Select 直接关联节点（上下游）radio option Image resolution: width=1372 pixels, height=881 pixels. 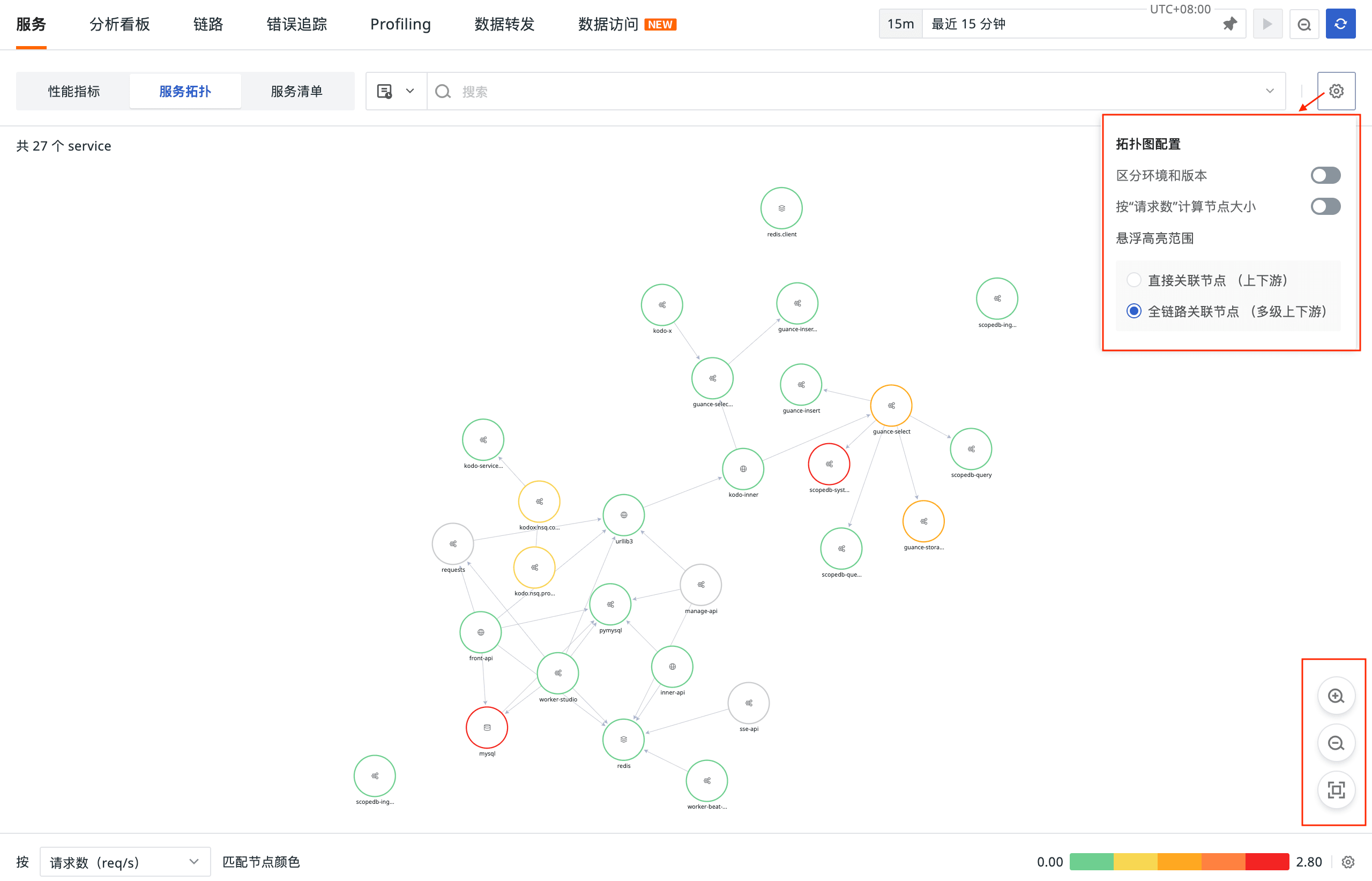[1134, 280]
